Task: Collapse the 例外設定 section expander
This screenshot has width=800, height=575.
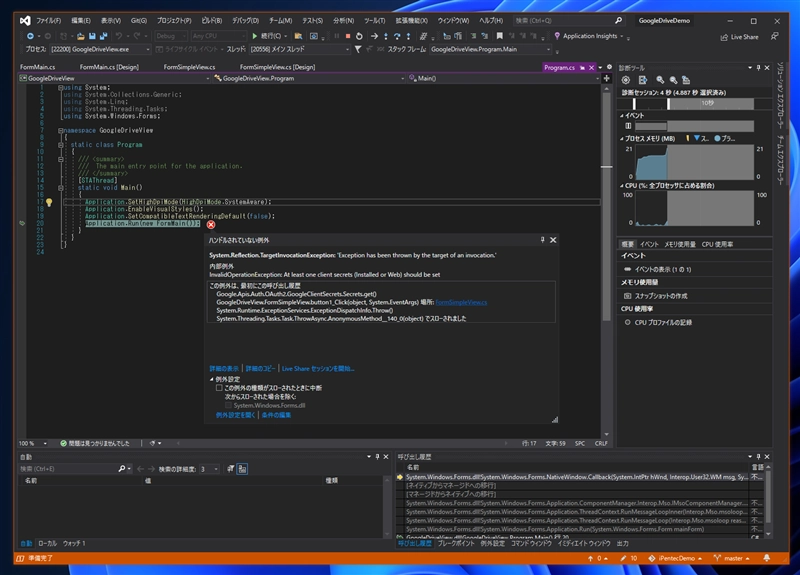Action: tap(211, 380)
